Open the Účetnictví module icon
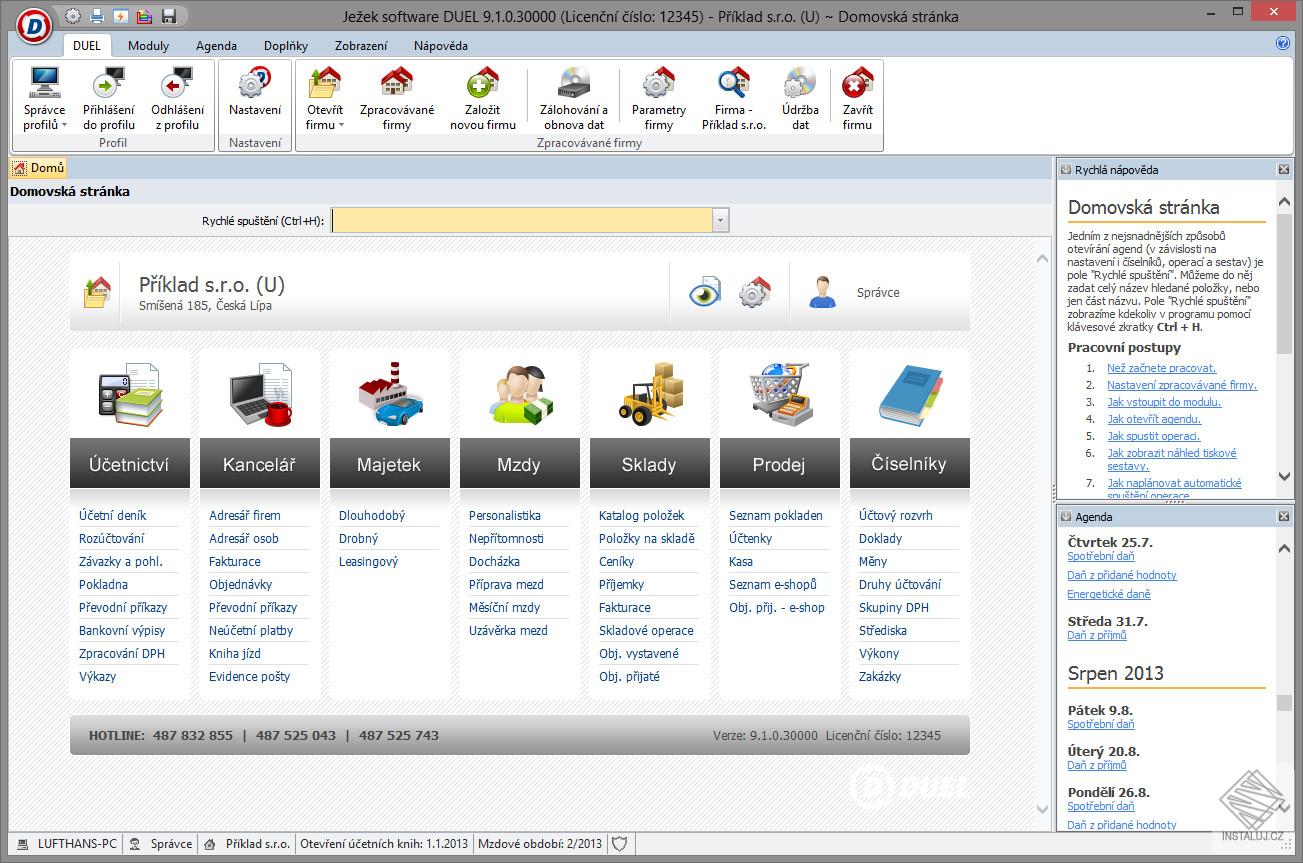The image size is (1303, 863). [130, 395]
